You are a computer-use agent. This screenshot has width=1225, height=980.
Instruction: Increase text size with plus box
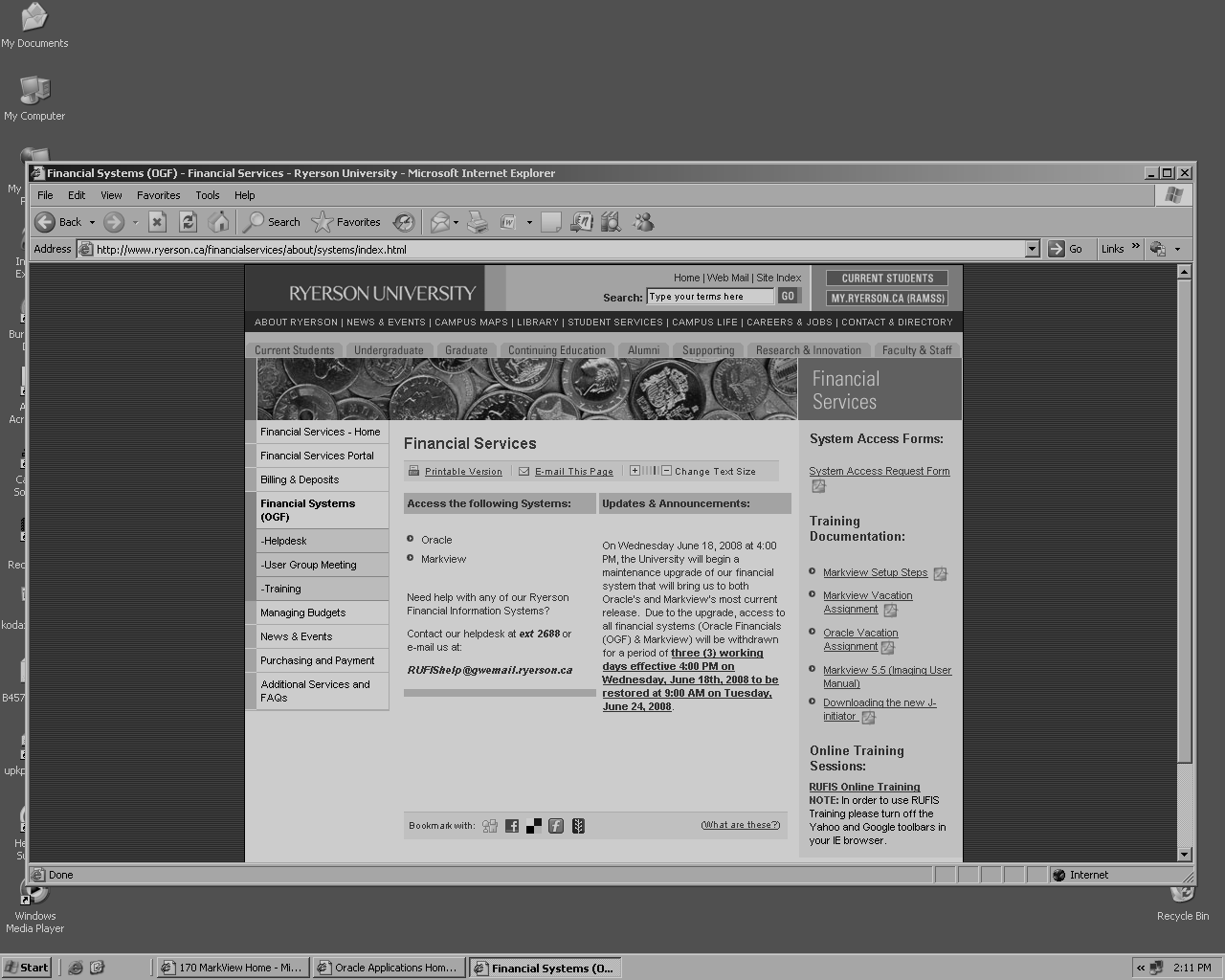tap(634, 471)
